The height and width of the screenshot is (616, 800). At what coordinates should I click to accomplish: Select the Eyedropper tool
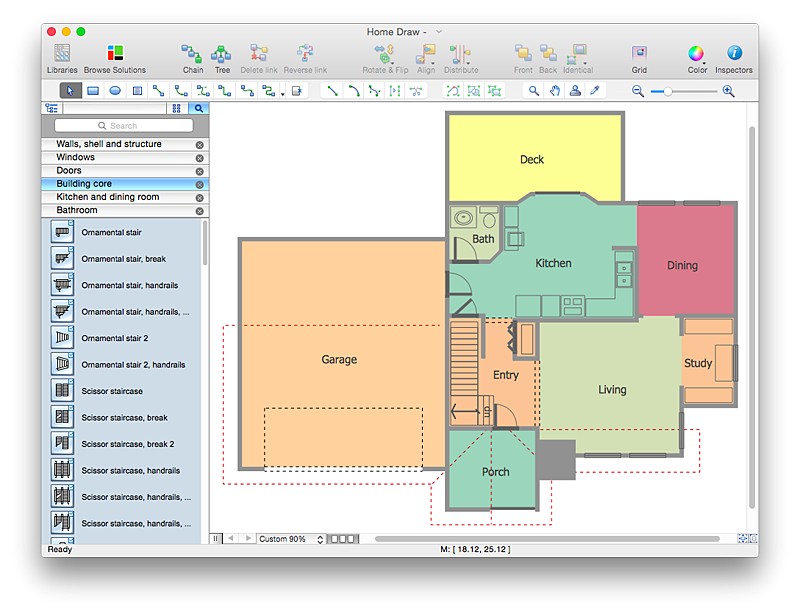click(x=597, y=90)
